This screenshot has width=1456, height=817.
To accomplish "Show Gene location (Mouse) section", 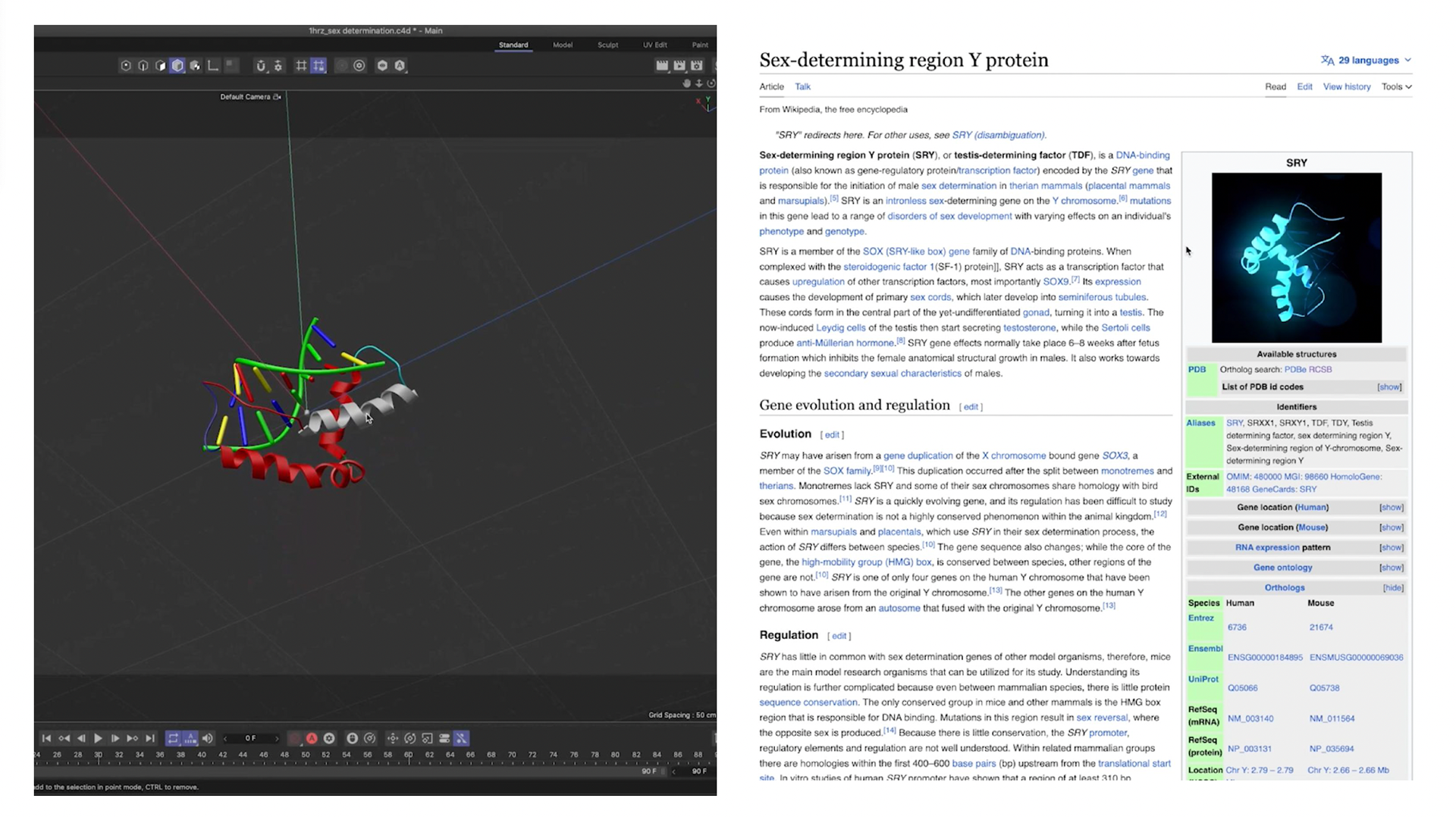I will [1391, 527].
